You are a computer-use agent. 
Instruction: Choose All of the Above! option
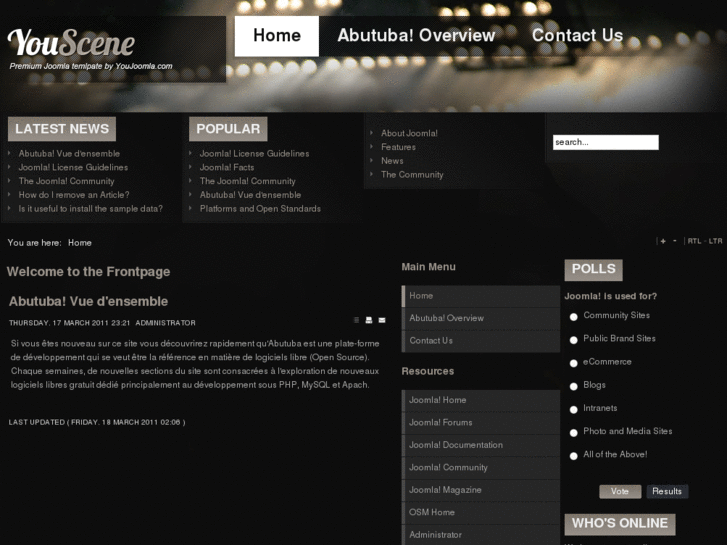[574, 456]
